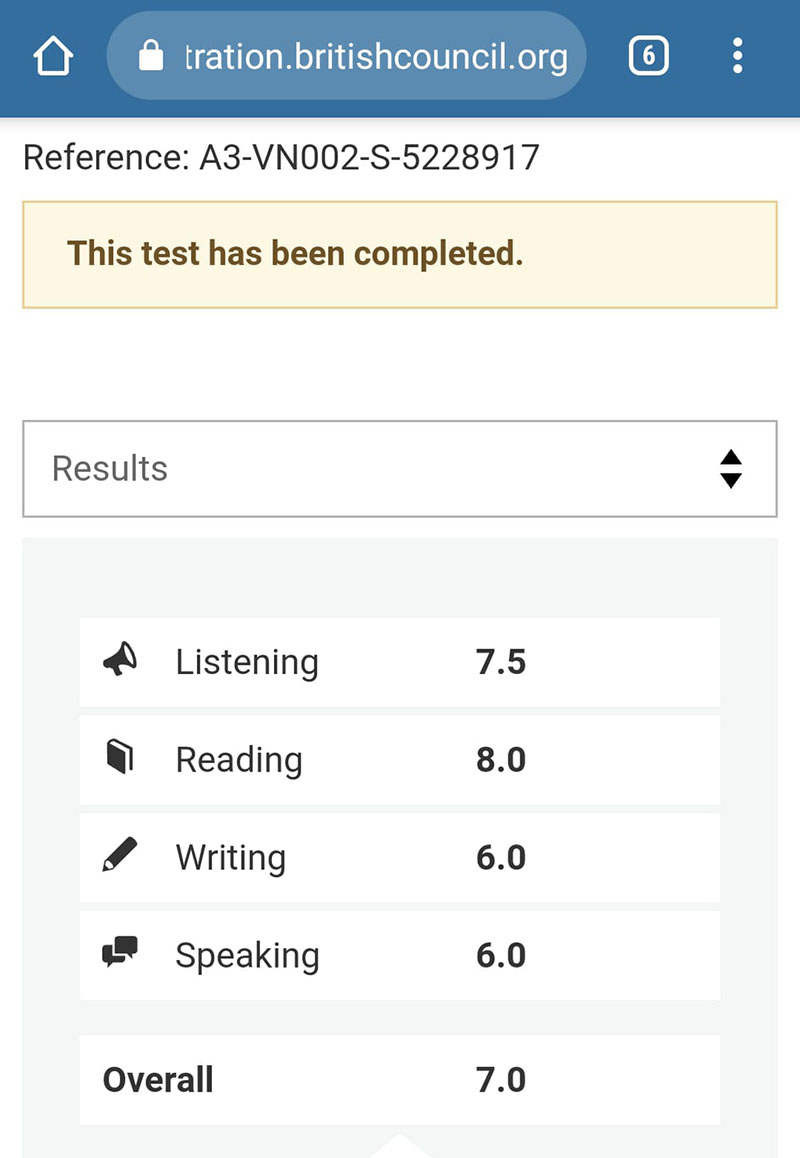This screenshot has width=800, height=1158.
Task: Click the britishcouncil.org address bar
Action: click(375, 58)
